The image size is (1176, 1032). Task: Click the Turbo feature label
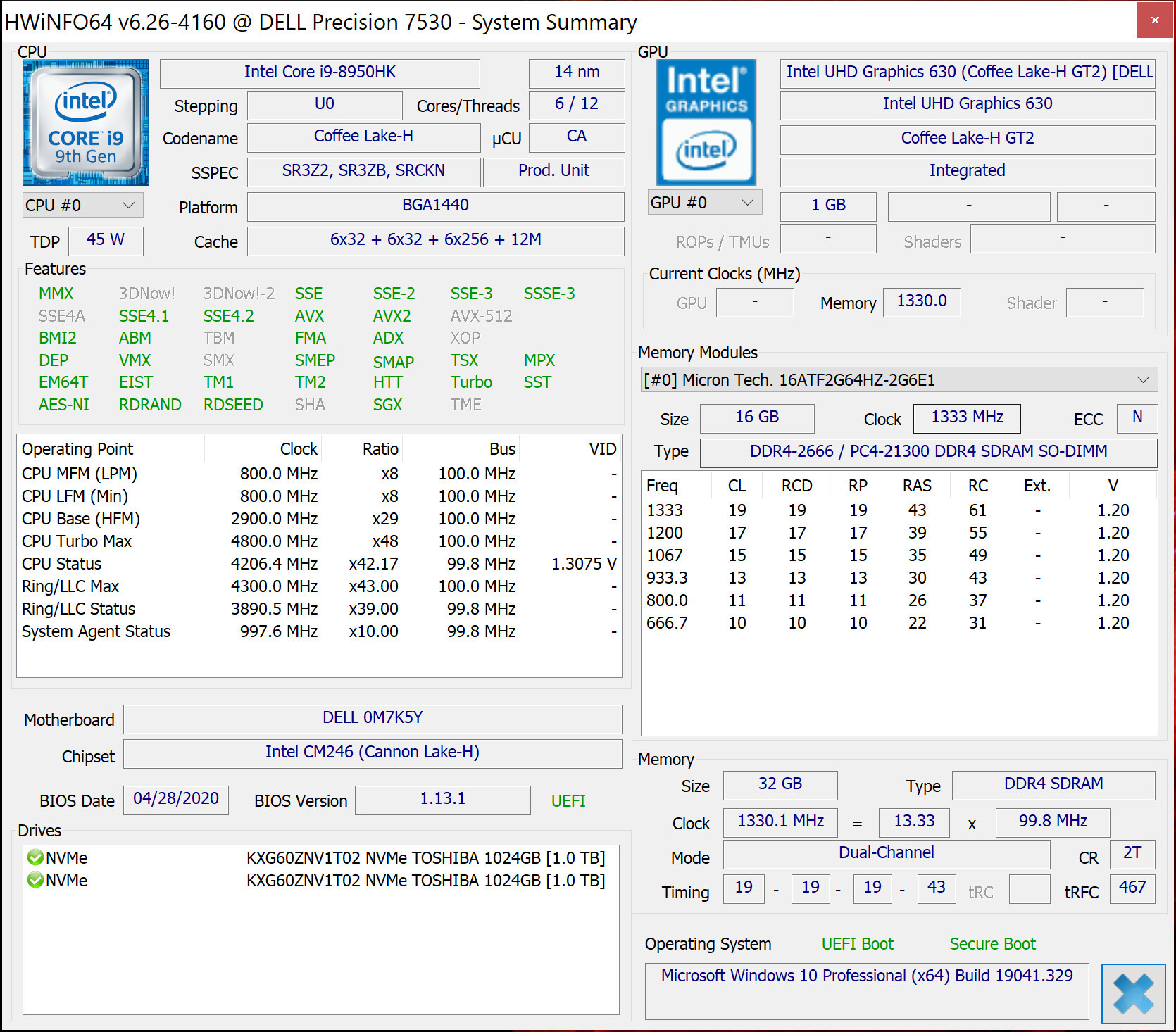coord(471,382)
